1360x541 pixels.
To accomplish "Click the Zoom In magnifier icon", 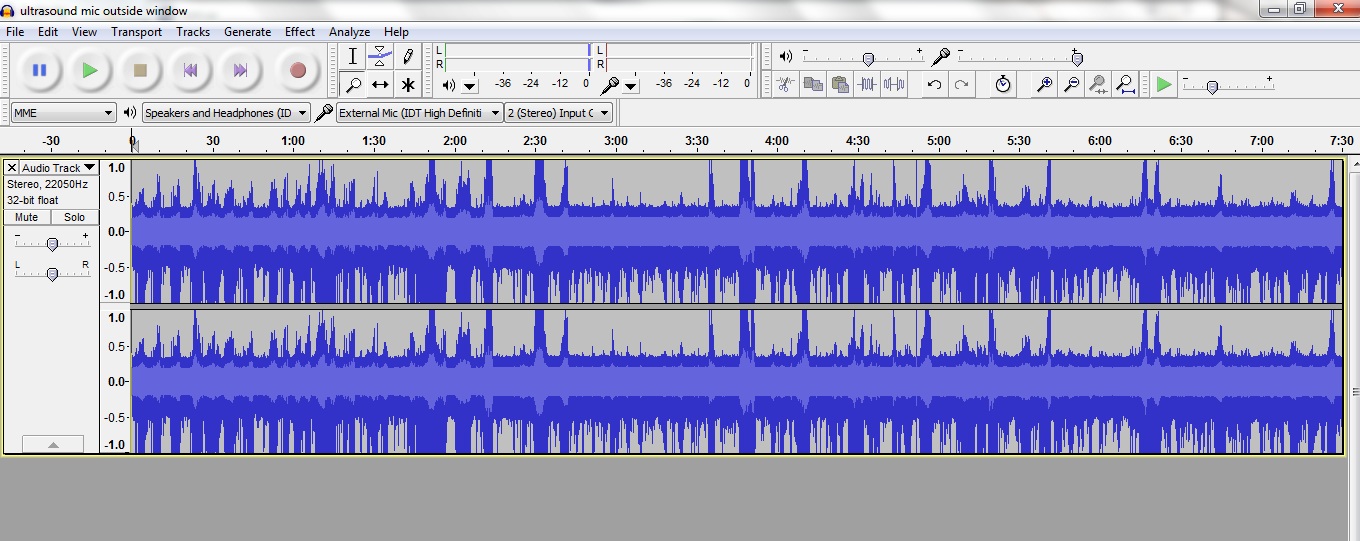I will (1044, 85).
